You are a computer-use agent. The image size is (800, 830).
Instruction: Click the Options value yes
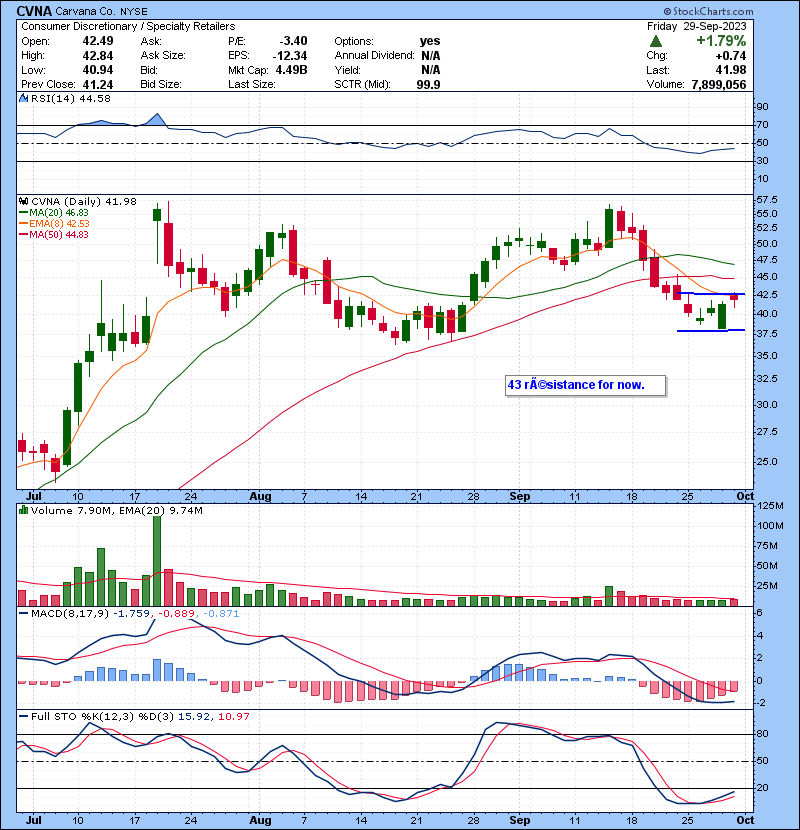click(x=430, y=41)
